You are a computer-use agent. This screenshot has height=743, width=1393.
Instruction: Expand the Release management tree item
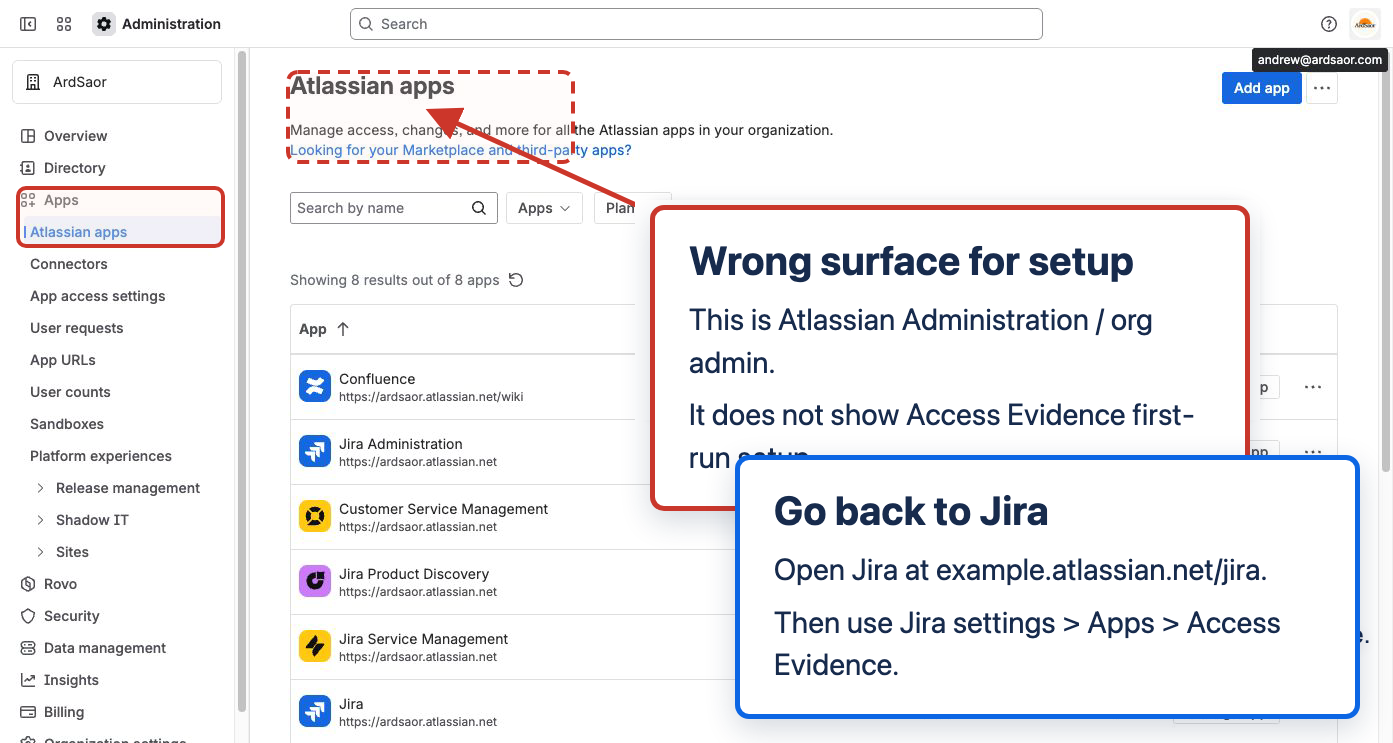[41, 488]
